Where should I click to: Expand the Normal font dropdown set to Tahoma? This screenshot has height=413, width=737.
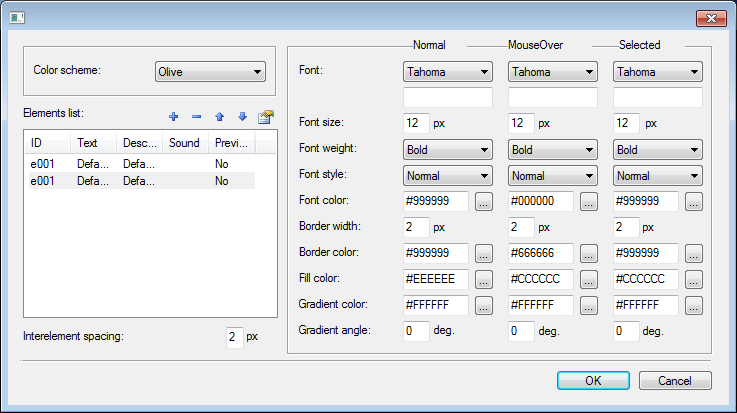click(x=447, y=72)
